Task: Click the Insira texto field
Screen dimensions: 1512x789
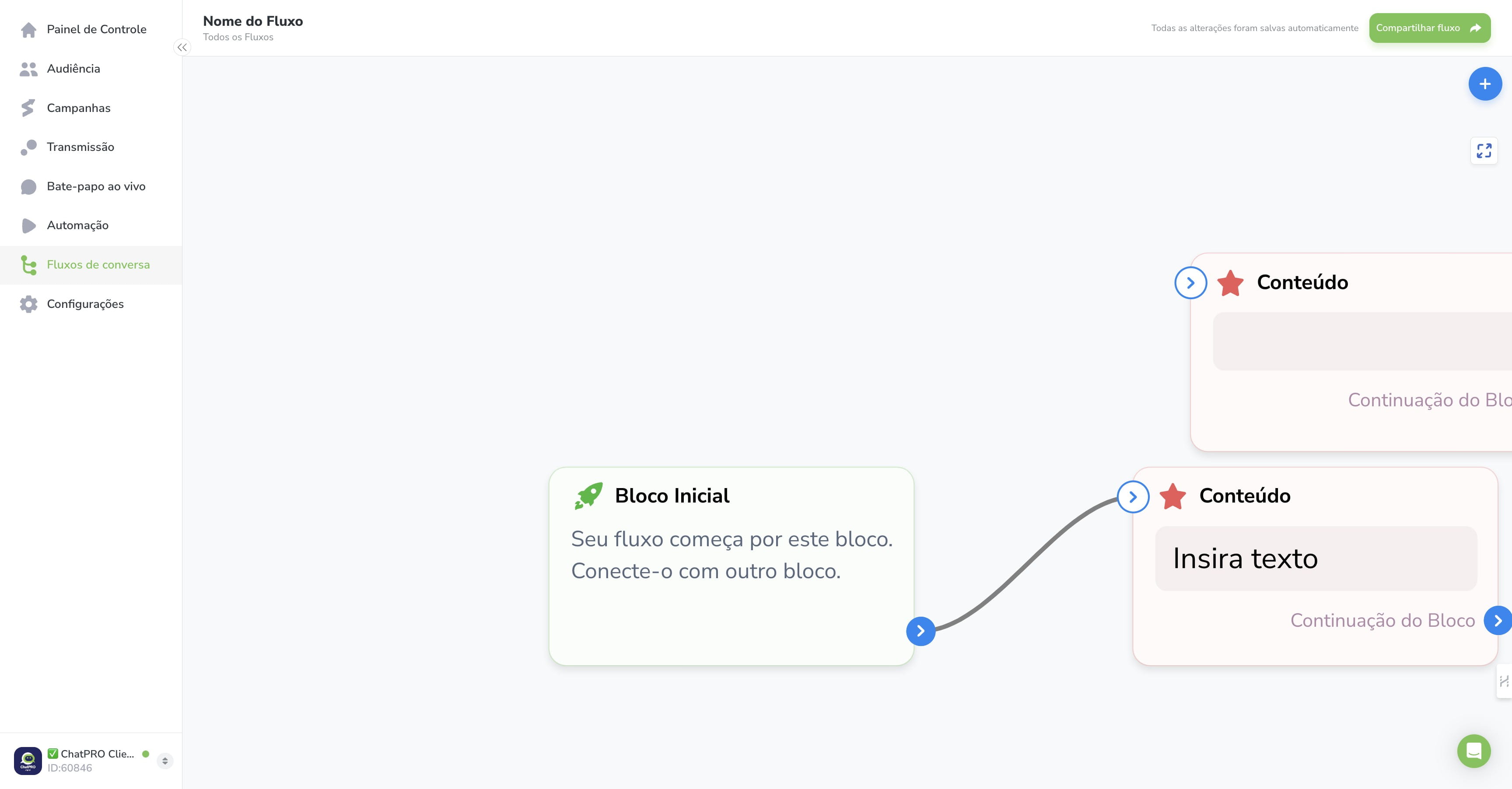Action: tap(1316, 559)
